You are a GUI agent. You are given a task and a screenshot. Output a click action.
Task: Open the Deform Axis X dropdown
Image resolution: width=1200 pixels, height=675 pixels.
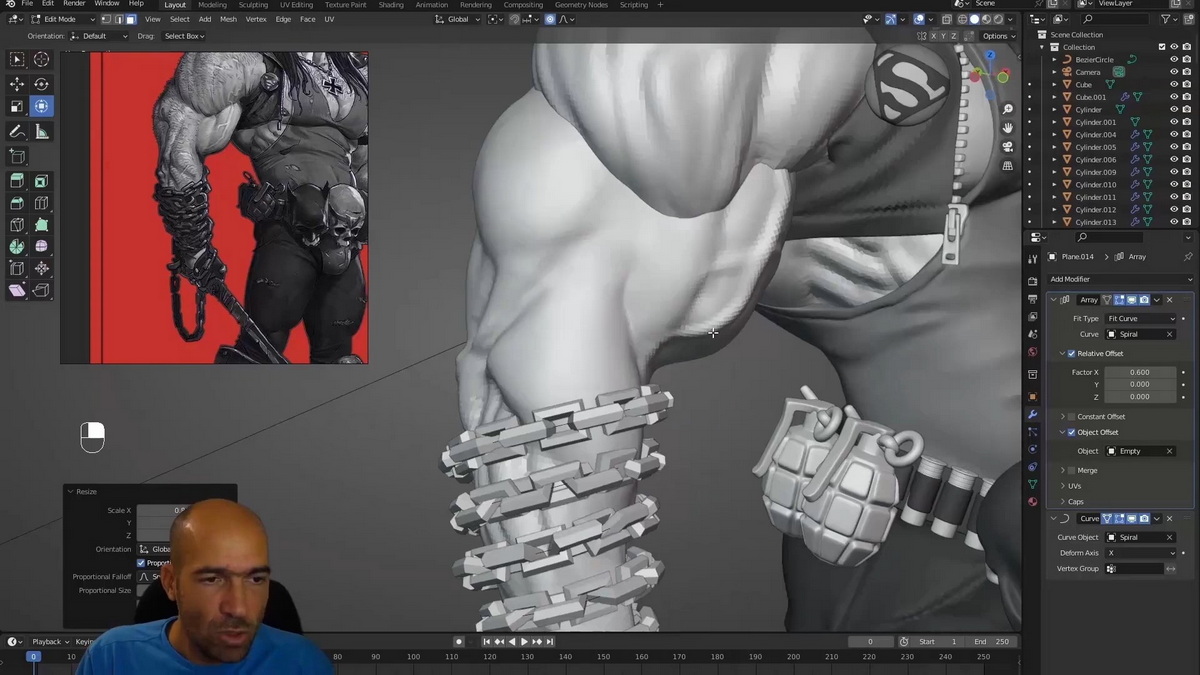[1141, 552]
